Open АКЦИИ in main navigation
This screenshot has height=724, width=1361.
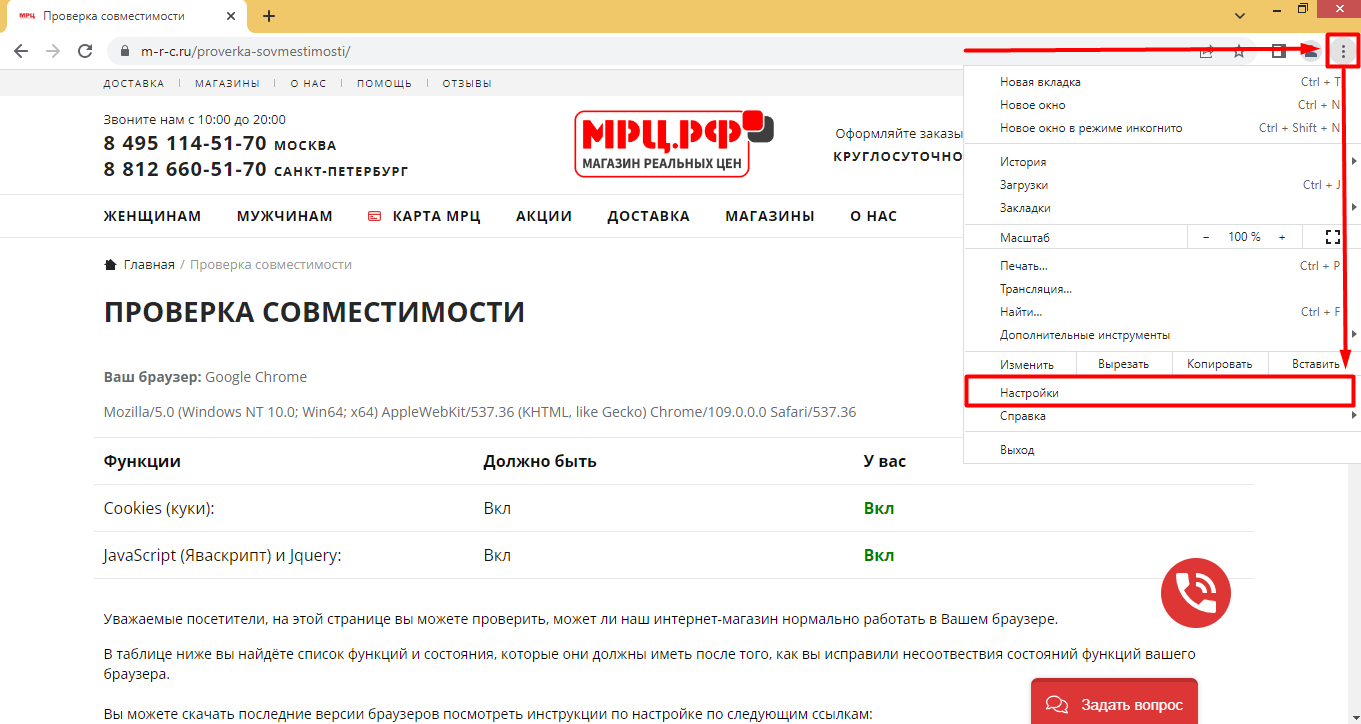tap(544, 216)
